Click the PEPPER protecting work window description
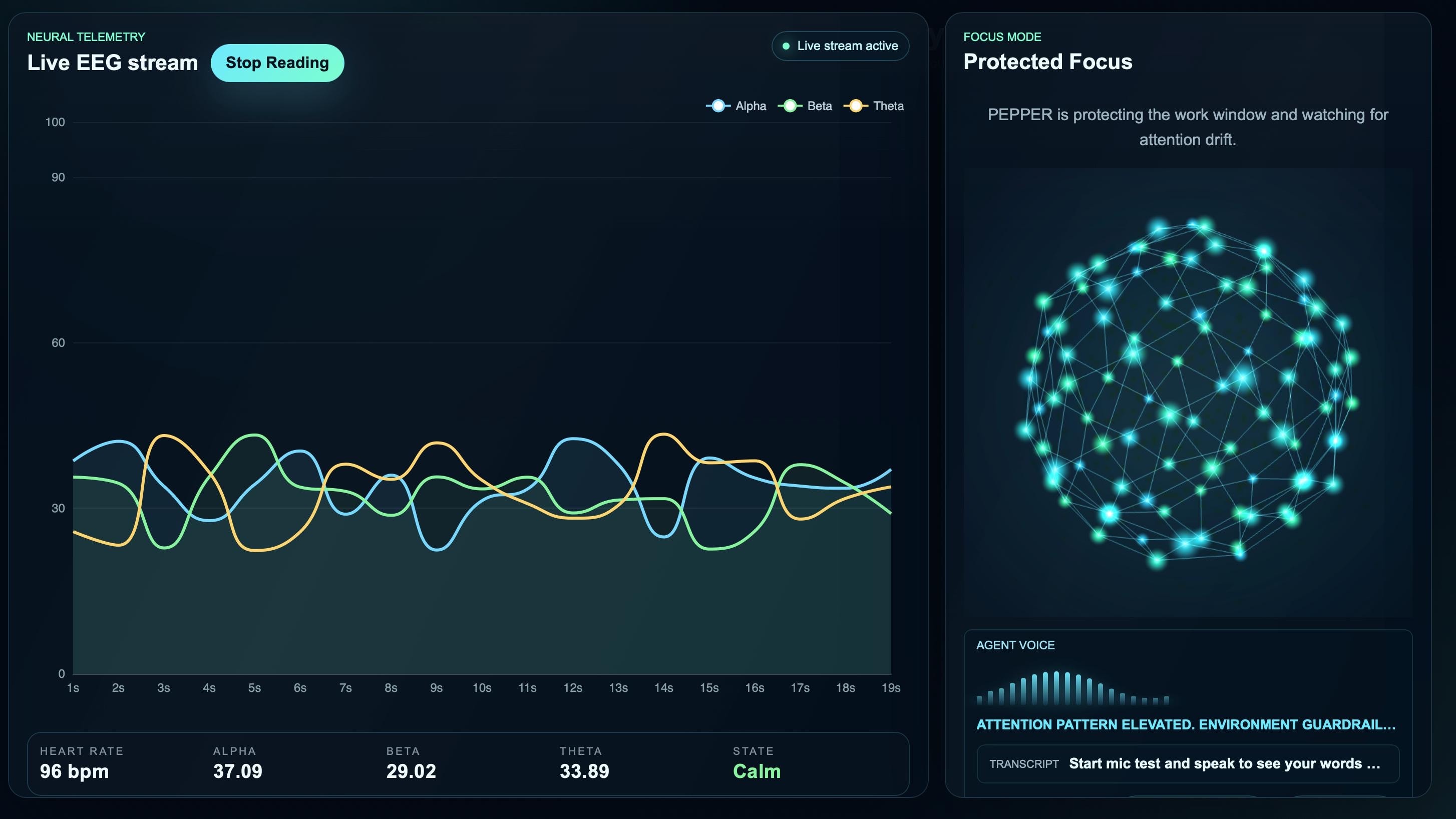1456x819 pixels. (x=1188, y=127)
